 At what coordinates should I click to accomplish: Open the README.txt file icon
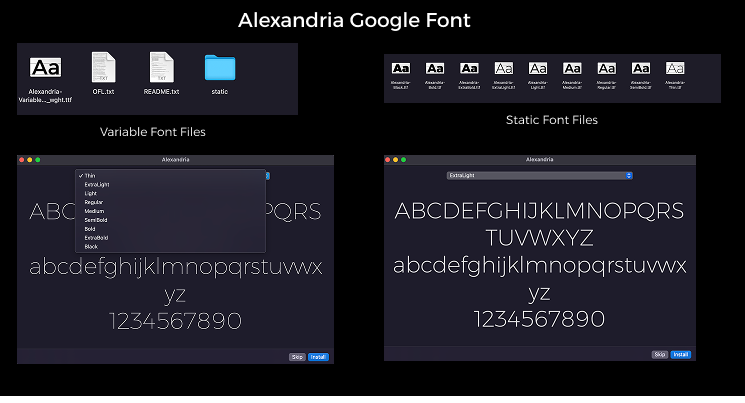[162, 67]
